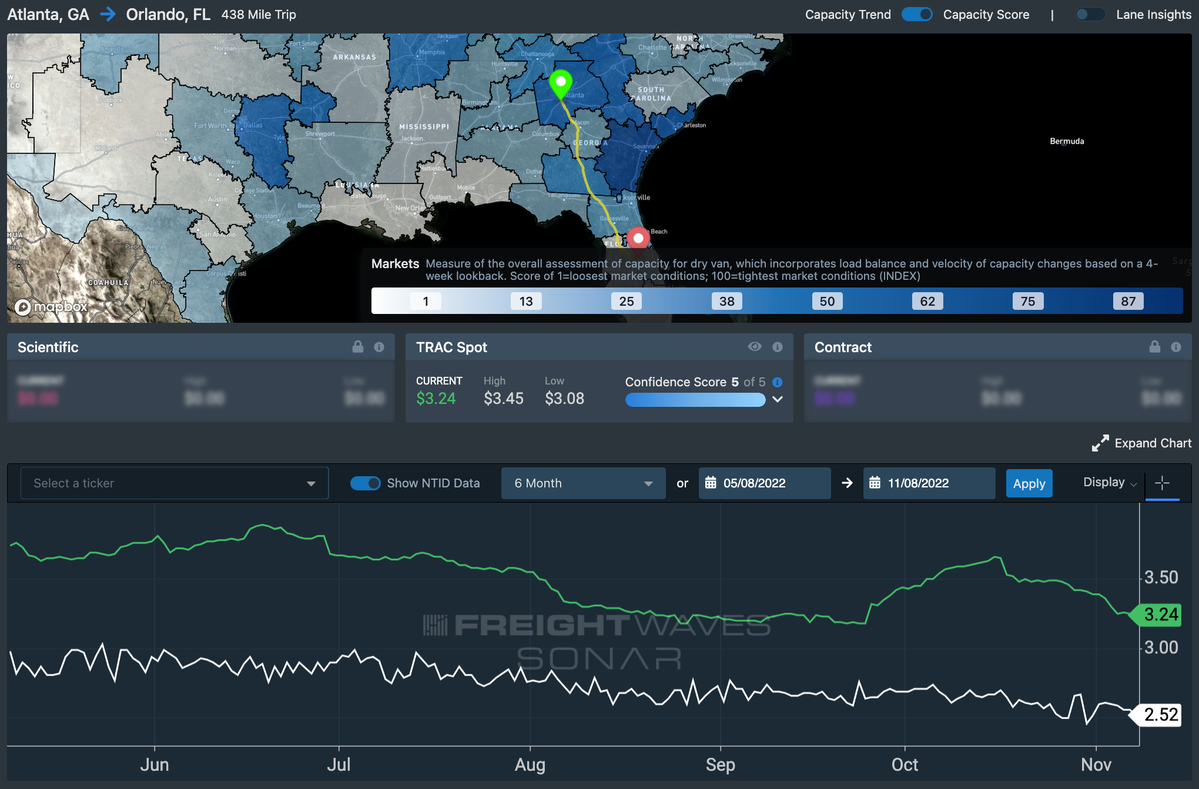Screen dimensions: 1199x789
Task: Click the Oct label on chart axis
Action: click(905, 765)
